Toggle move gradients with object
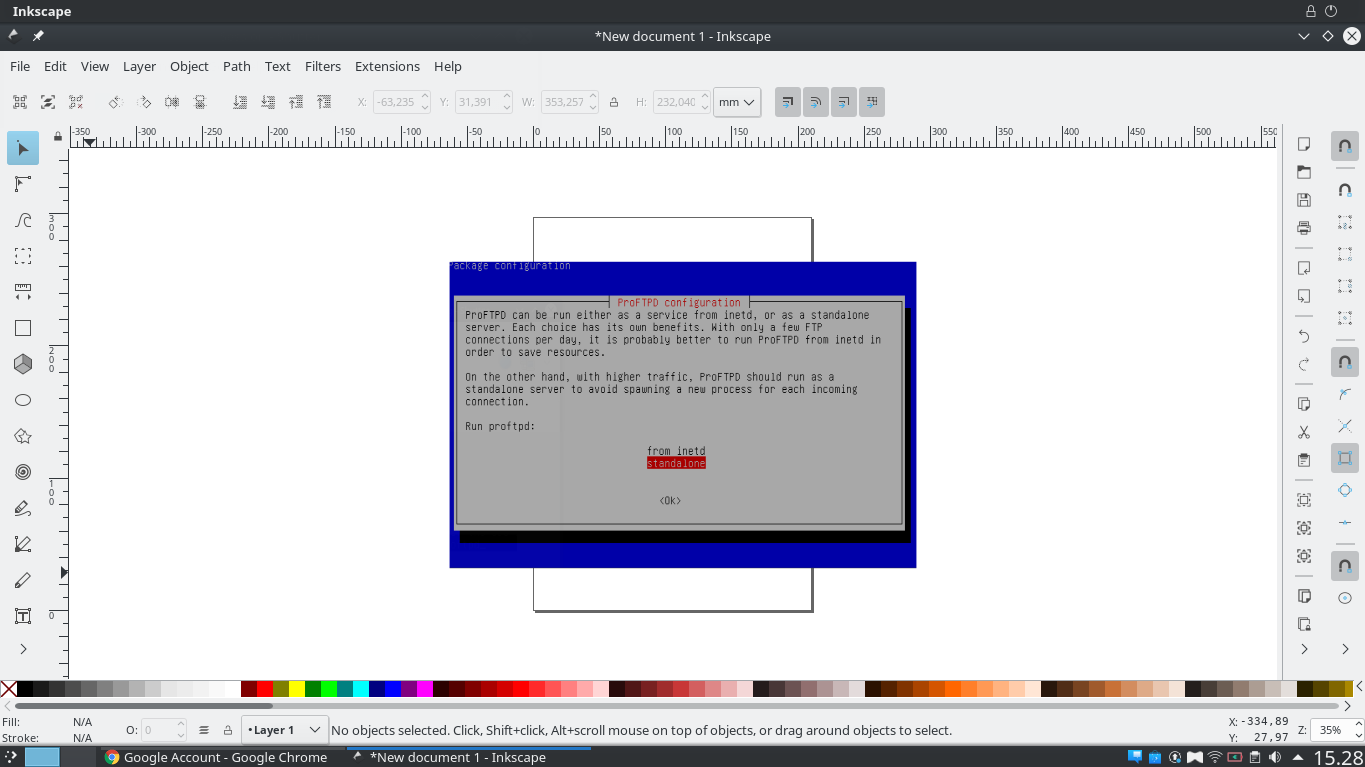 [x=844, y=102]
